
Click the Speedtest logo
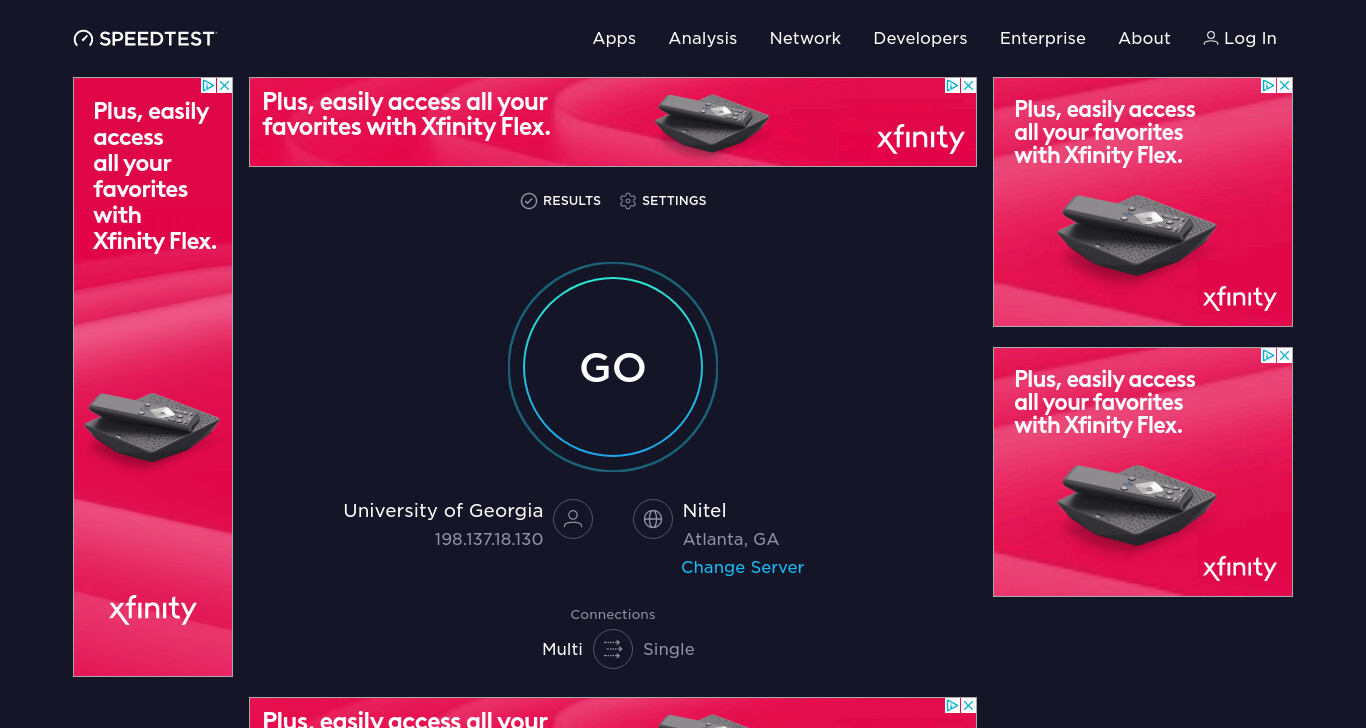click(145, 38)
